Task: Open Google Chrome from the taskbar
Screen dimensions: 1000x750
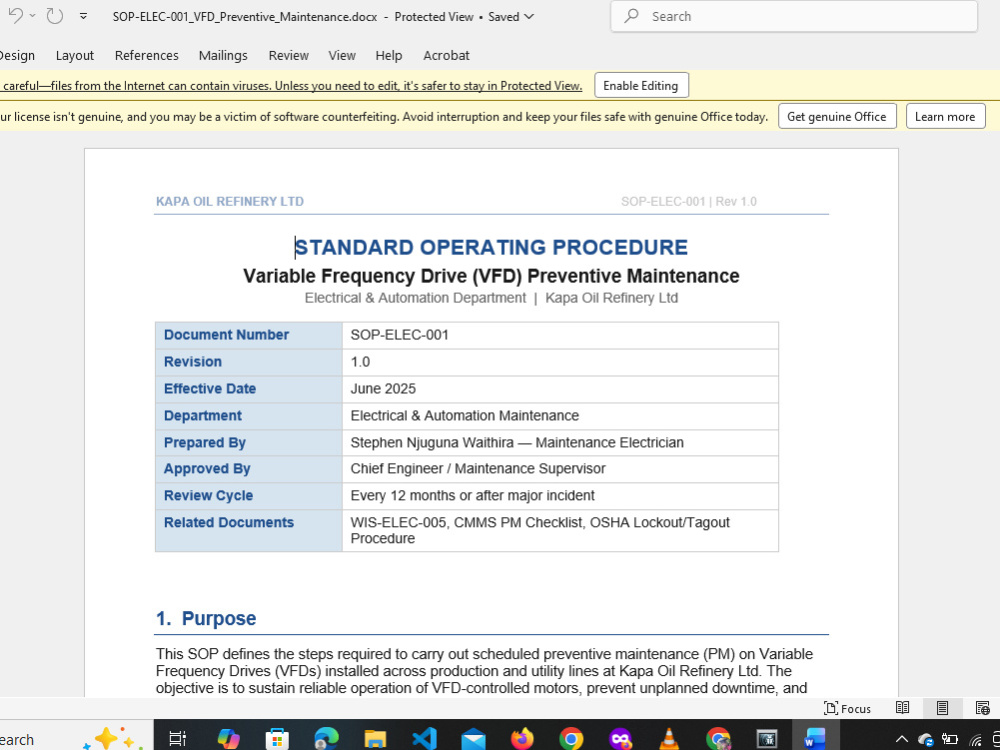Action: click(571, 739)
